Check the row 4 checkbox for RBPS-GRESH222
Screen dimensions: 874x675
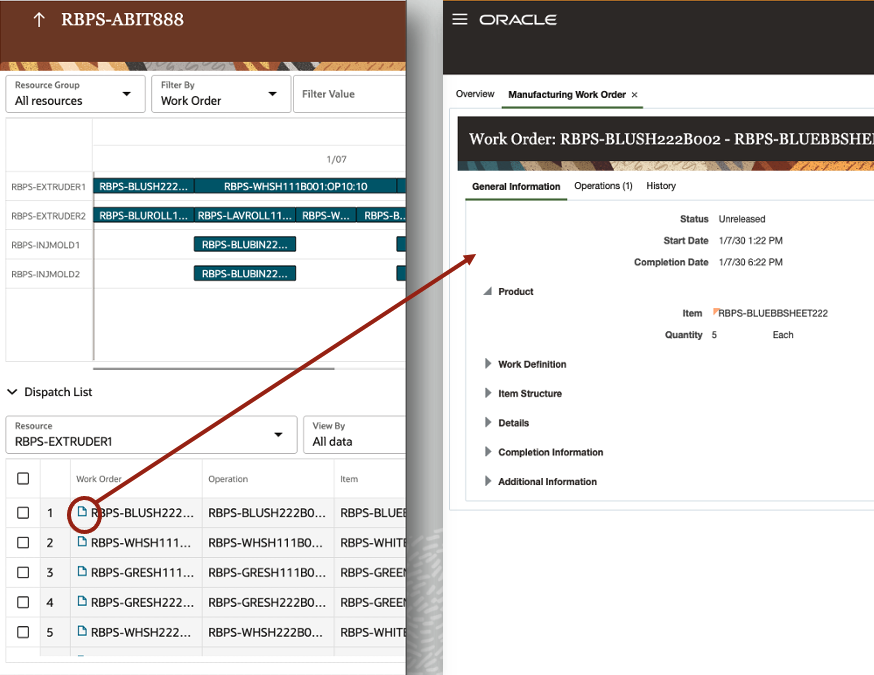coord(23,602)
